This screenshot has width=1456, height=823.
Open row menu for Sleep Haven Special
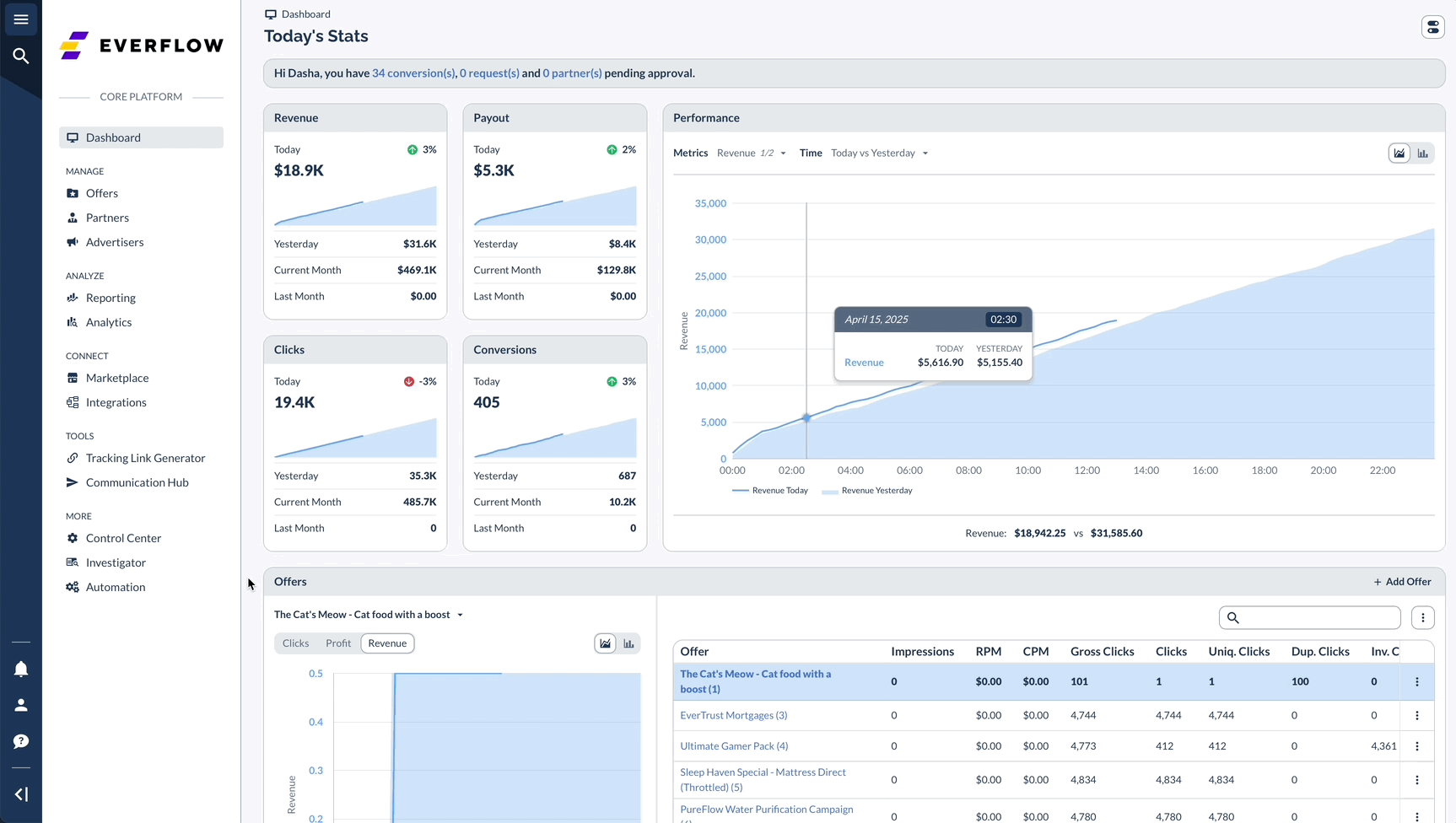tap(1417, 780)
